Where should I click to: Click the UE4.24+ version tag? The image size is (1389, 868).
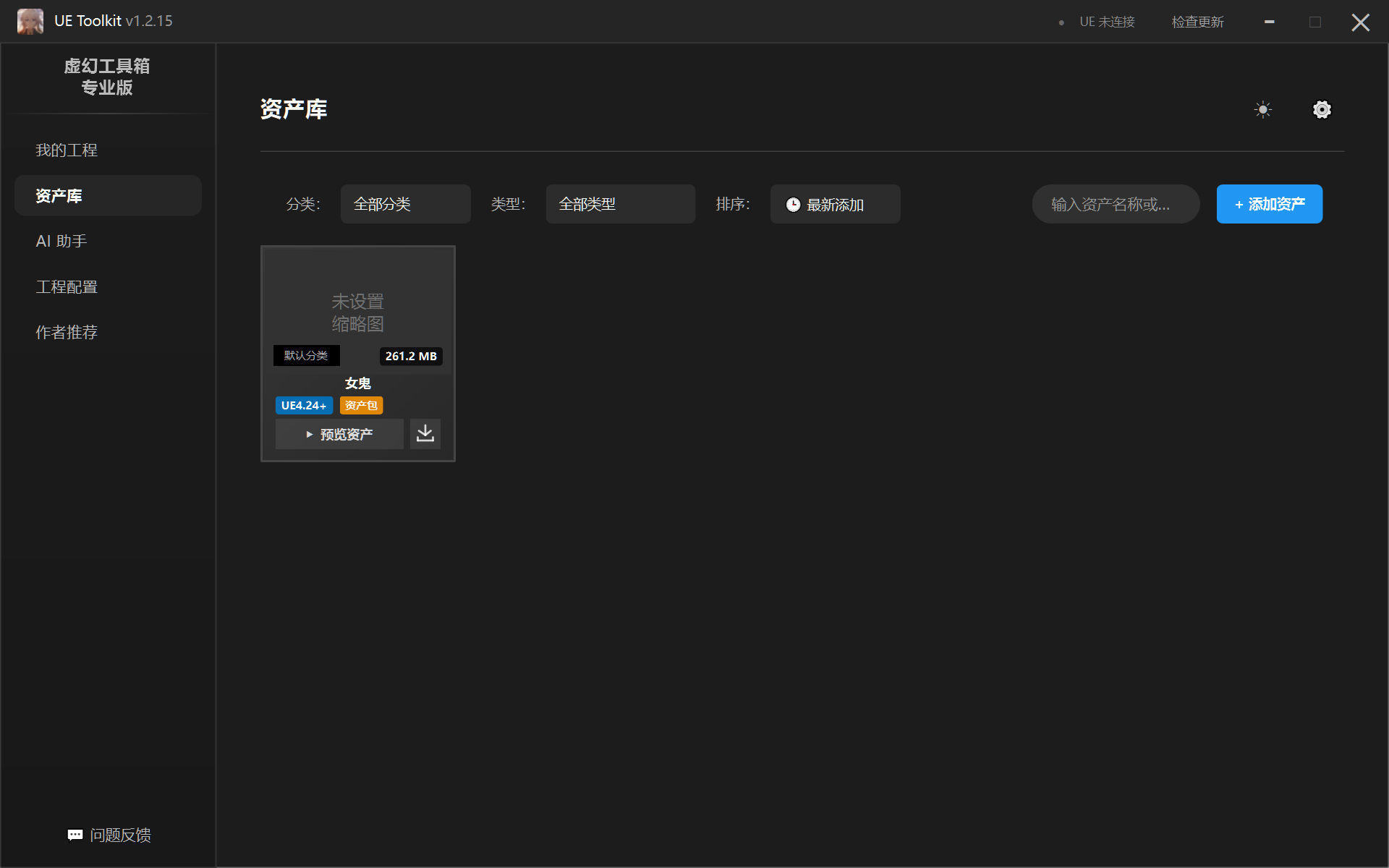[304, 405]
